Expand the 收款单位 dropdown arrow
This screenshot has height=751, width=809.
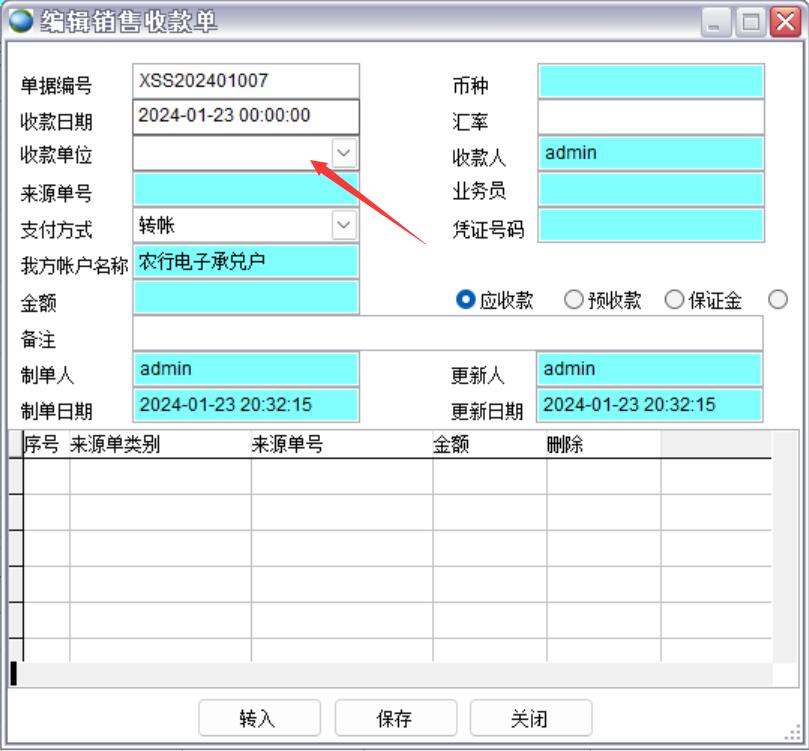(344, 153)
